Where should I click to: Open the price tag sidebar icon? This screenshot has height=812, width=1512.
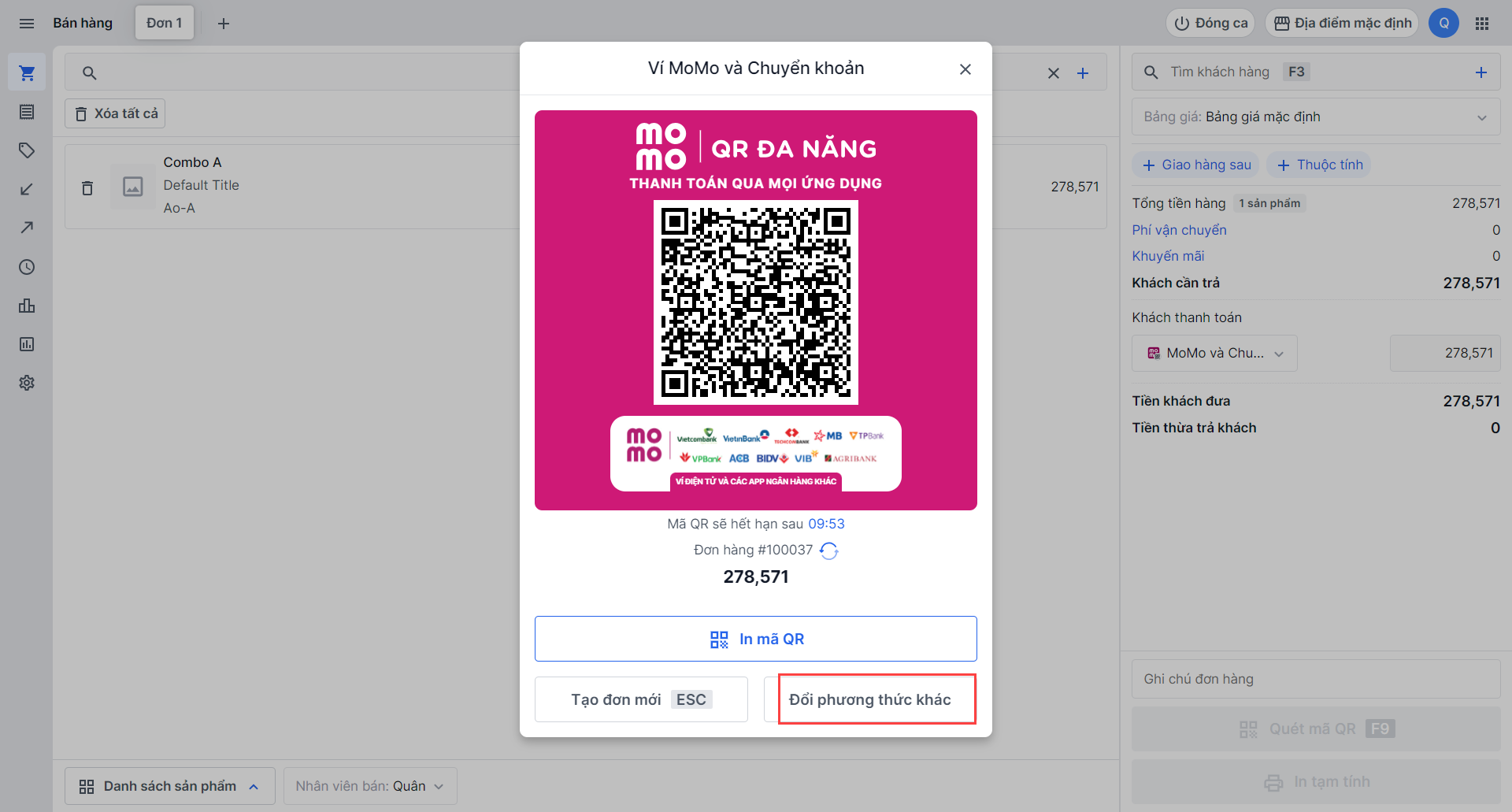click(x=27, y=150)
